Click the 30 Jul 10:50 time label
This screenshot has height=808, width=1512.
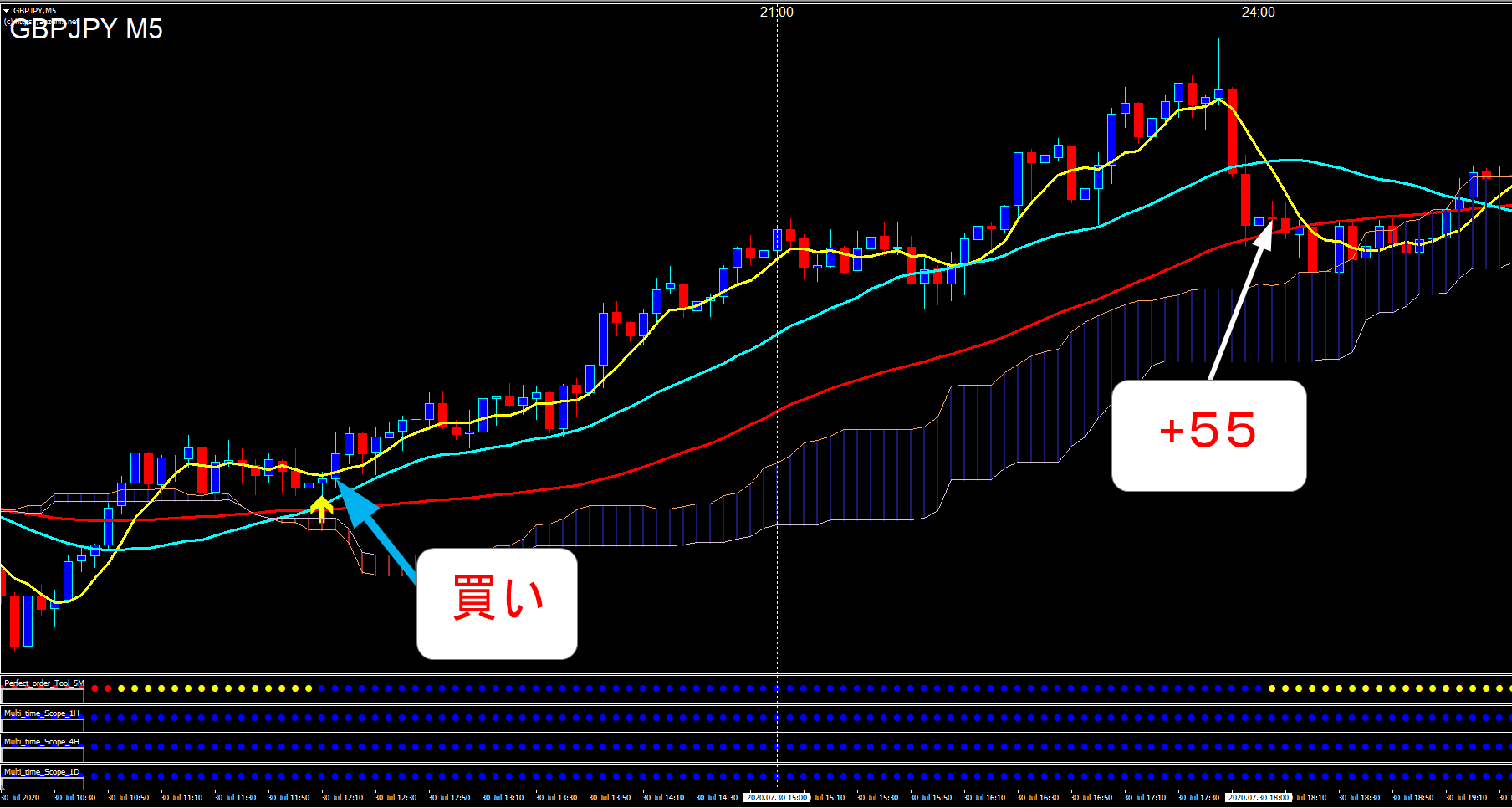[128, 798]
